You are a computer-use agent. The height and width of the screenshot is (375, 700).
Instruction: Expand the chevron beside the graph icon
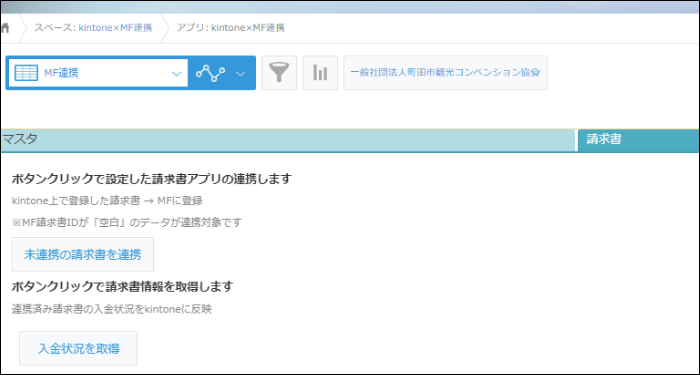pos(241,73)
